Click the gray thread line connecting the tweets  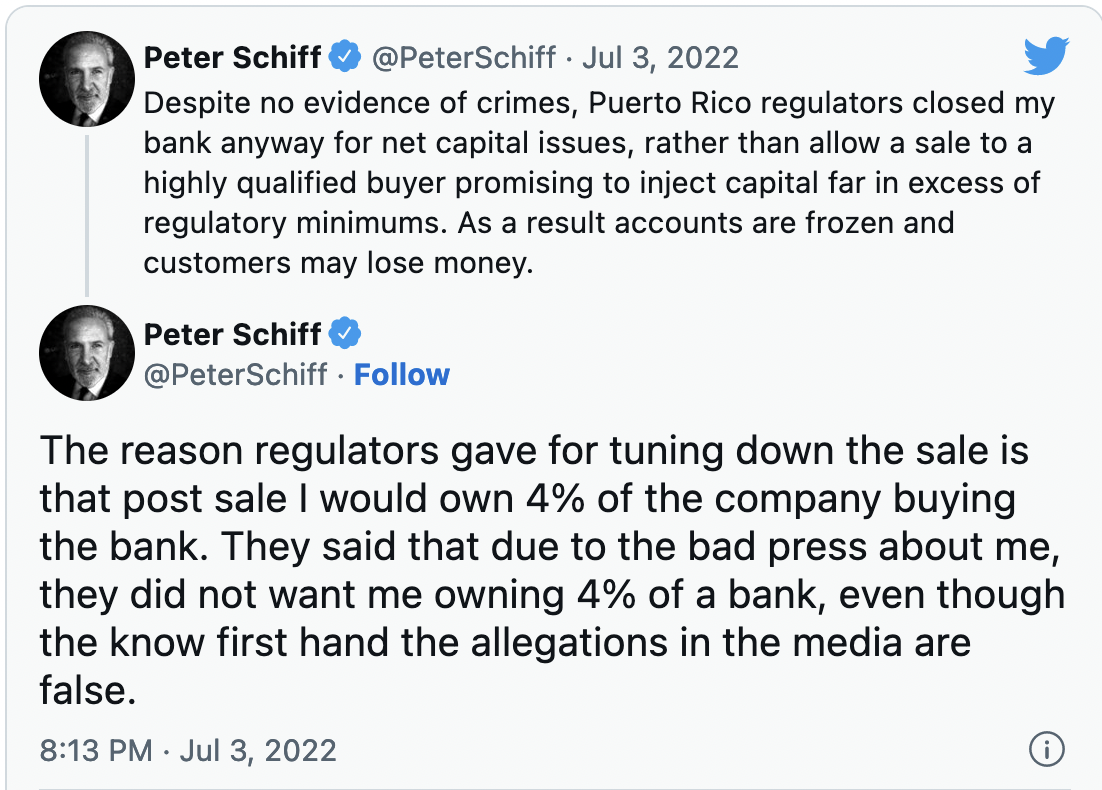point(87,215)
